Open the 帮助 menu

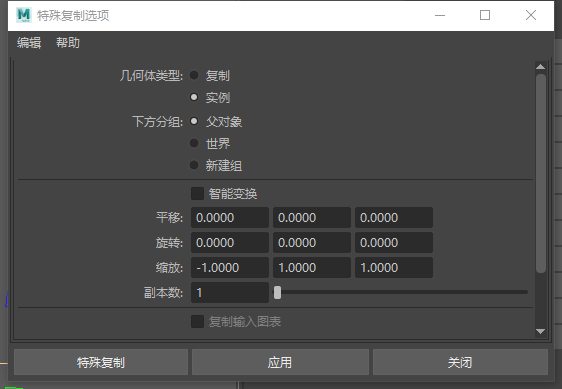(68, 43)
